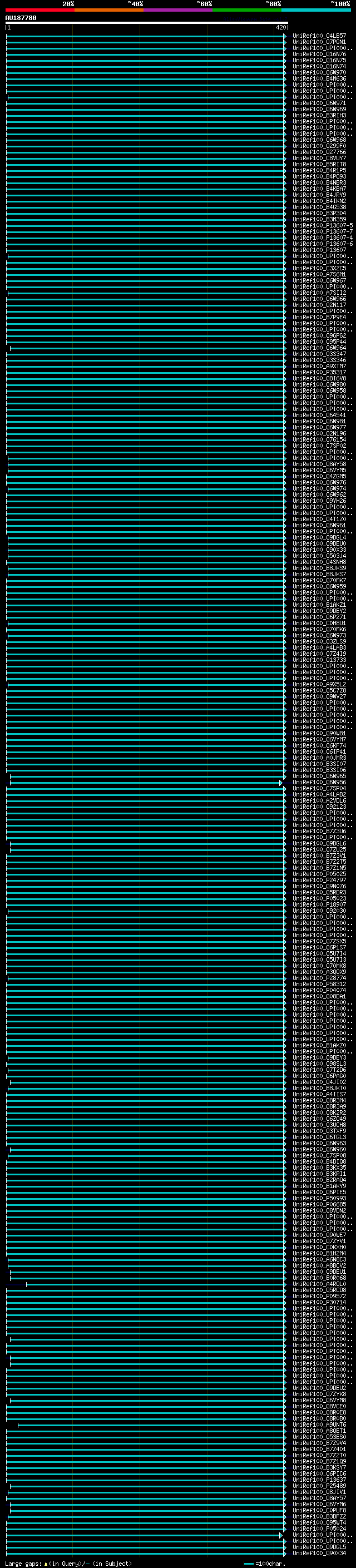The width and height of the screenshot is (356, 1568).
Task: Select hit UniRef100_P05024
Action: [319, 1529]
